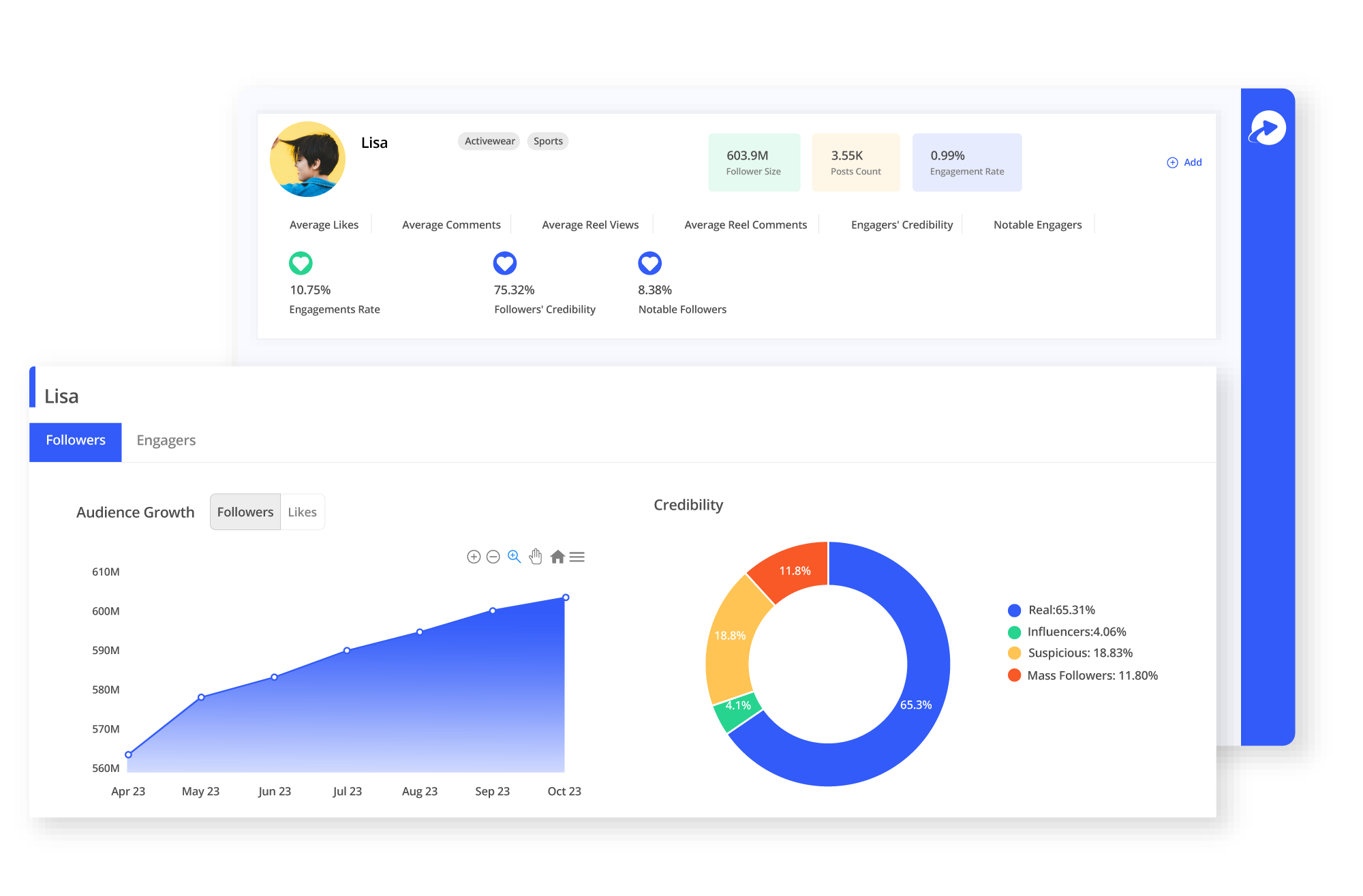Click the Jun 23 data point marker
This screenshot has width=1363, height=896.
pyautogui.click(x=274, y=677)
